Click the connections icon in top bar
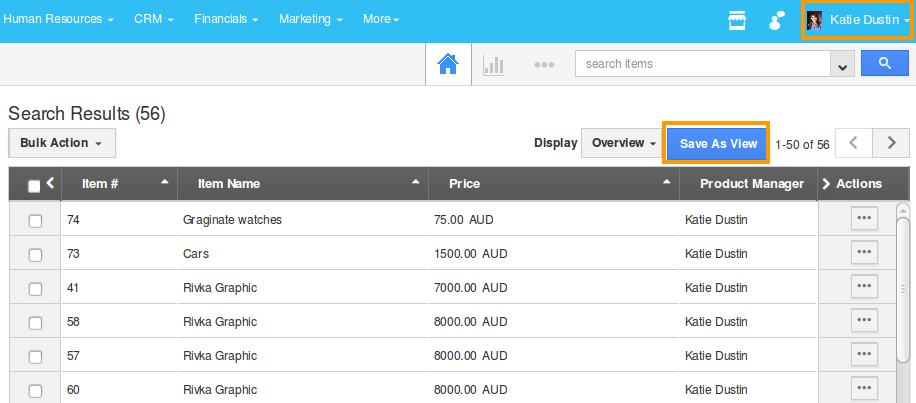The height and width of the screenshot is (403, 916). click(776, 20)
